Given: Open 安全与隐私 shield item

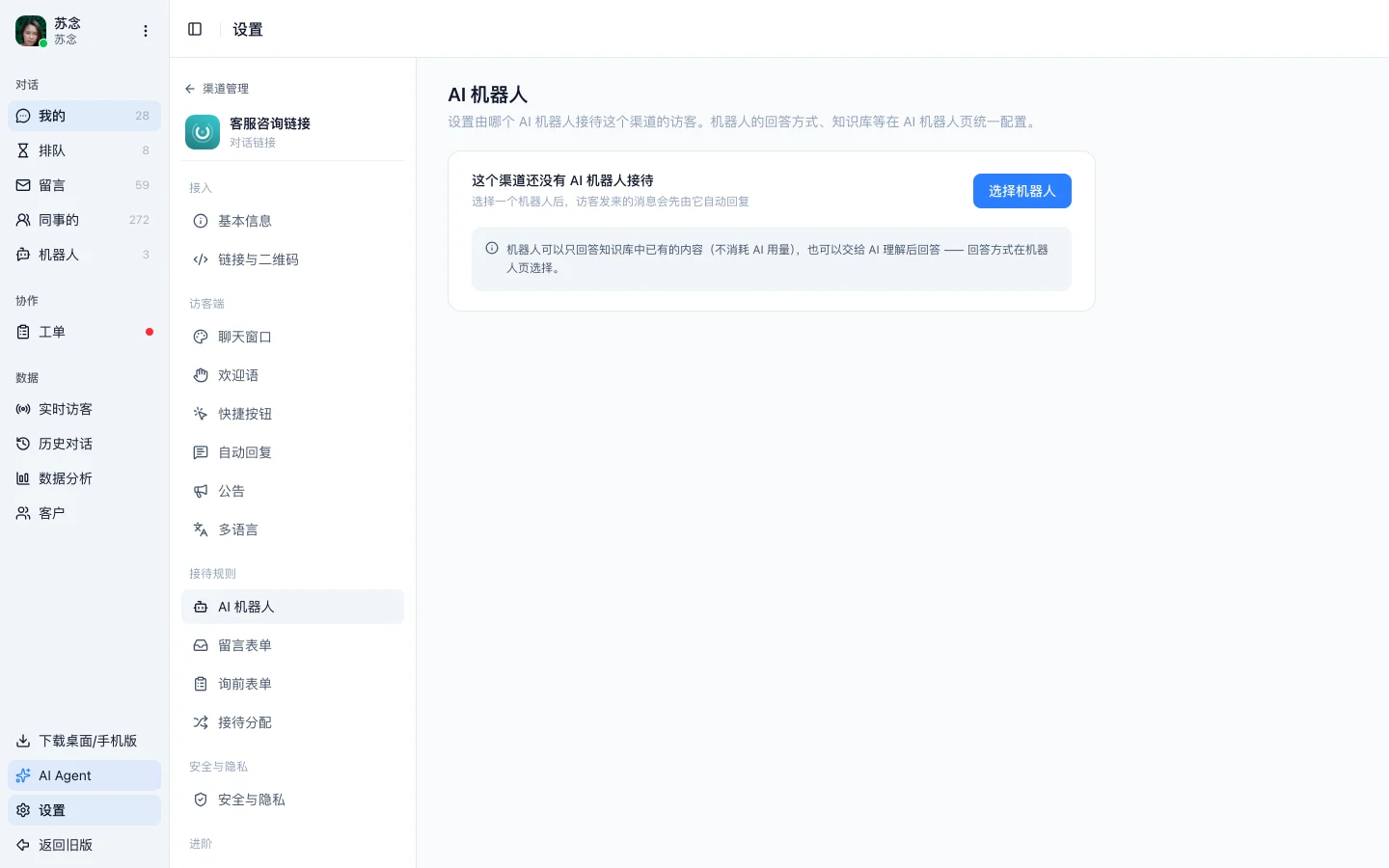Looking at the screenshot, I should (292, 800).
